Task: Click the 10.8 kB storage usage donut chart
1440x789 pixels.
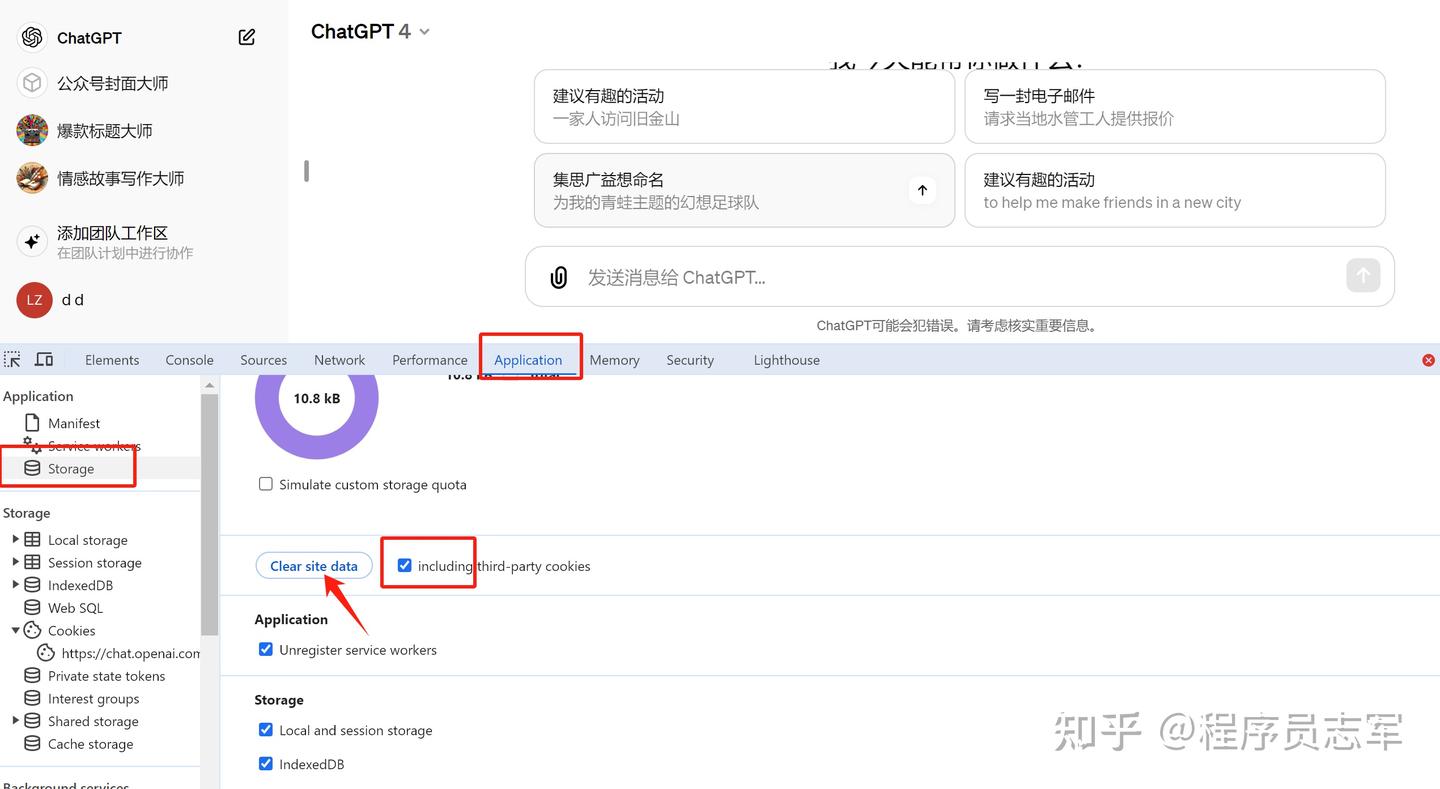Action: 316,398
